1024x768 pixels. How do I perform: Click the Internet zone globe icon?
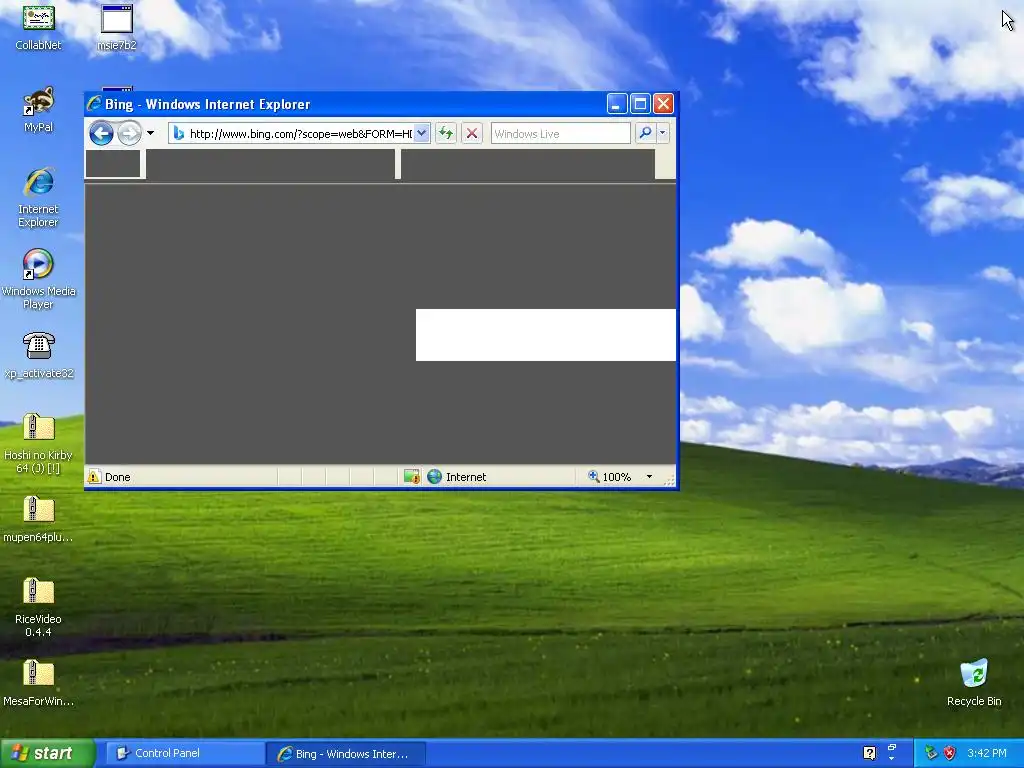(434, 477)
